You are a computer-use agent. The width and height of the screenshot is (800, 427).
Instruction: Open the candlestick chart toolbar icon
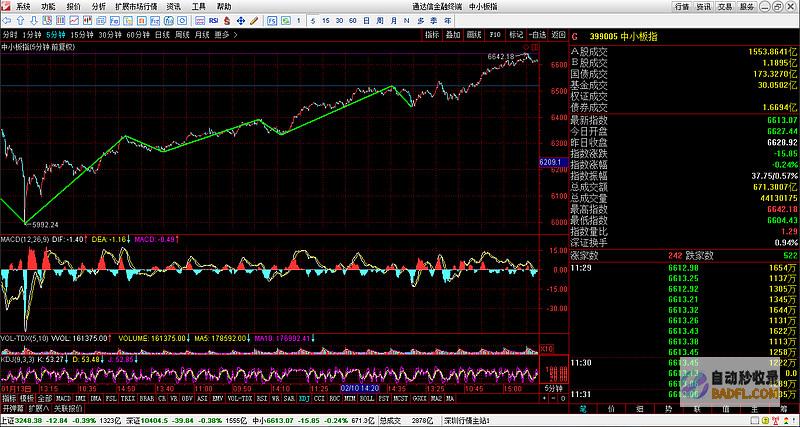[x=88, y=21]
